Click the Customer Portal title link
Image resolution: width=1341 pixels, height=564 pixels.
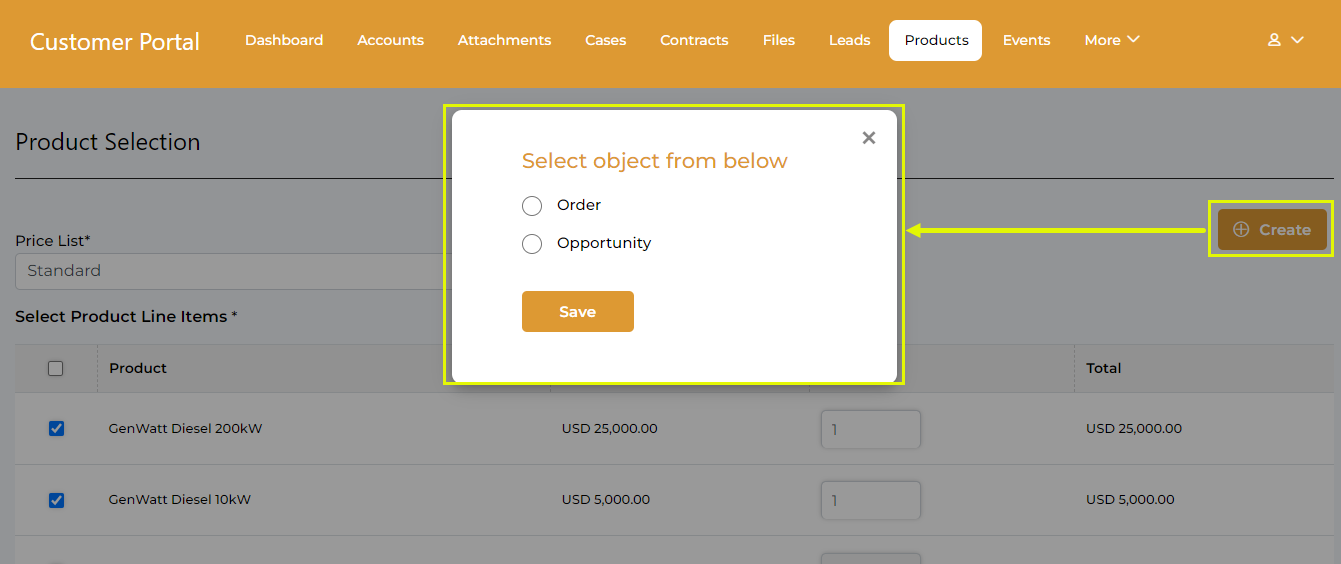point(115,42)
